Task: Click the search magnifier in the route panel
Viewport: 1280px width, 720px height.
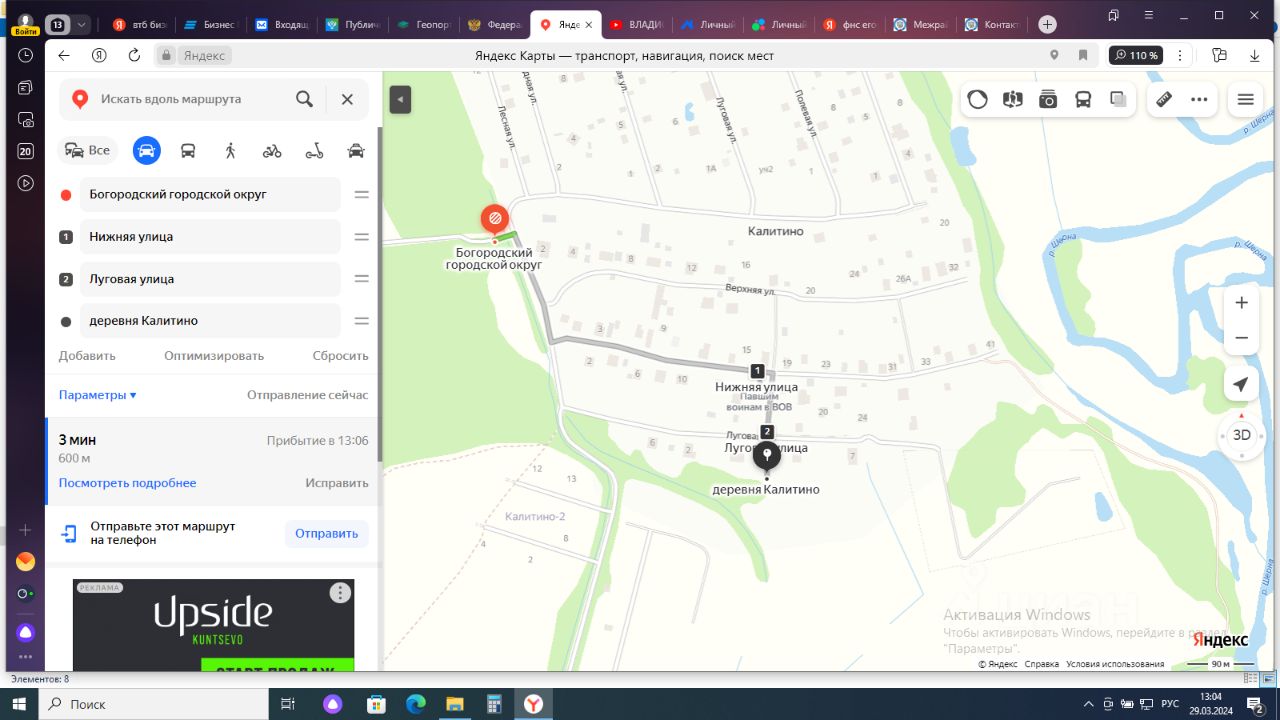Action: tap(305, 99)
